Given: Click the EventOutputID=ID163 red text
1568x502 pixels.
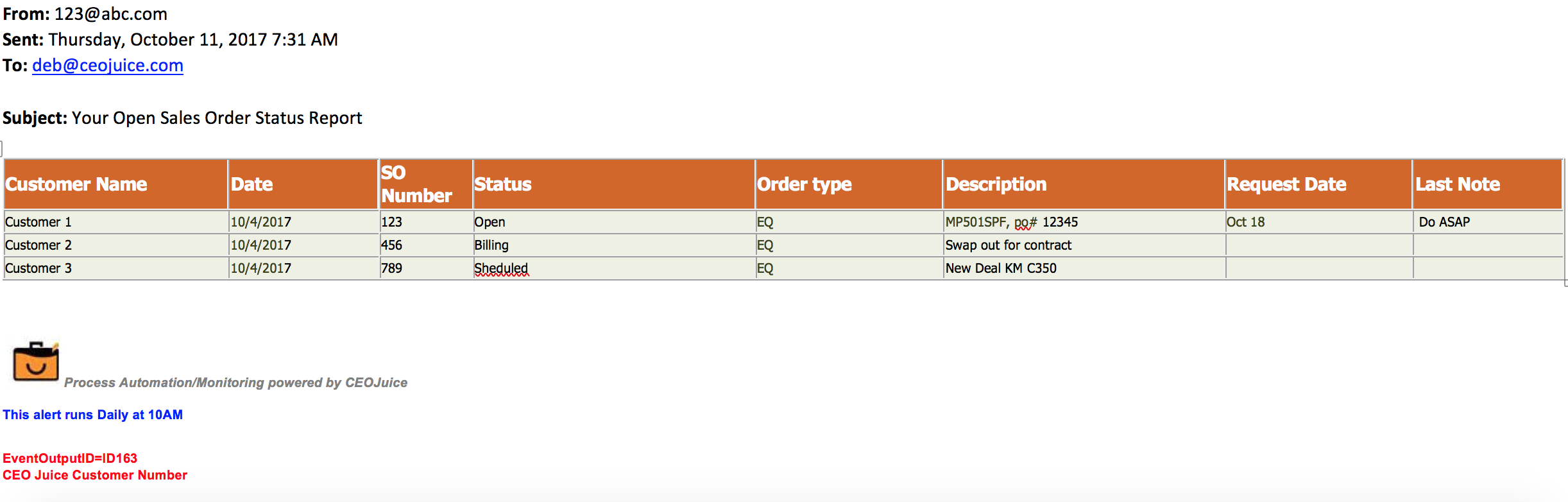Looking at the screenshot, I should point(70,458).
